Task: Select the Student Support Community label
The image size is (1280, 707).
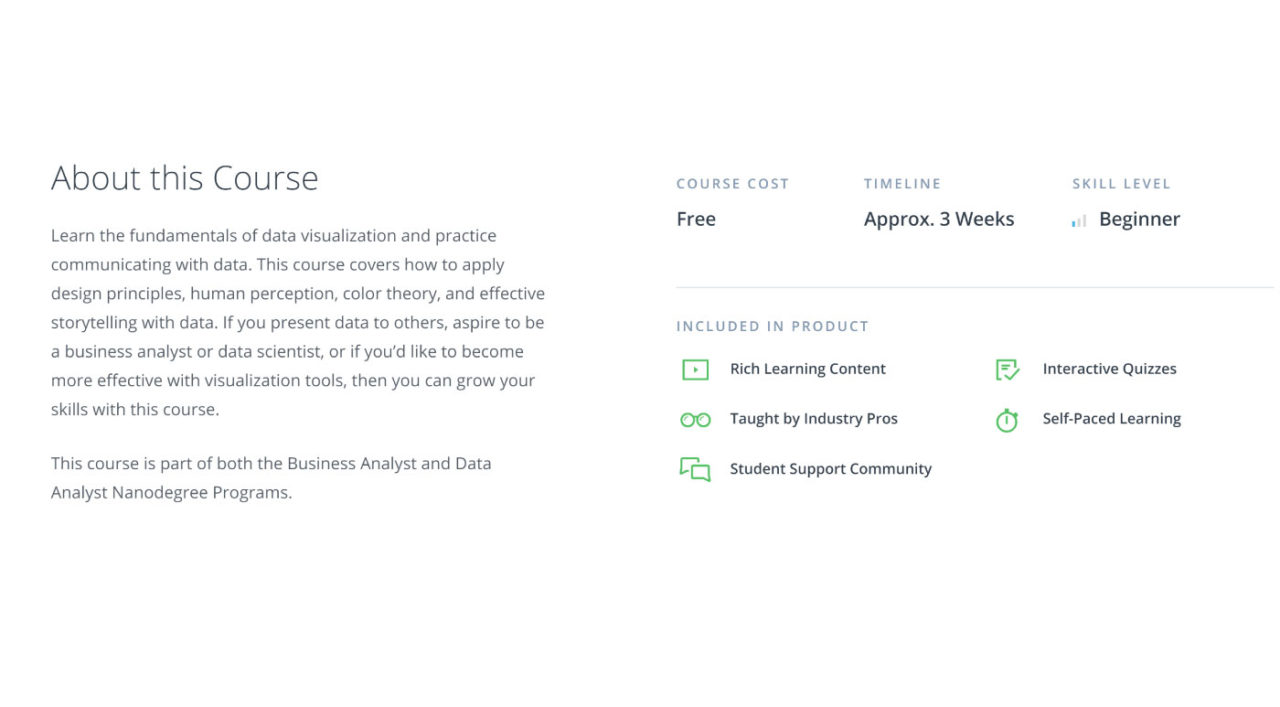Action: [x=831, y=469]
